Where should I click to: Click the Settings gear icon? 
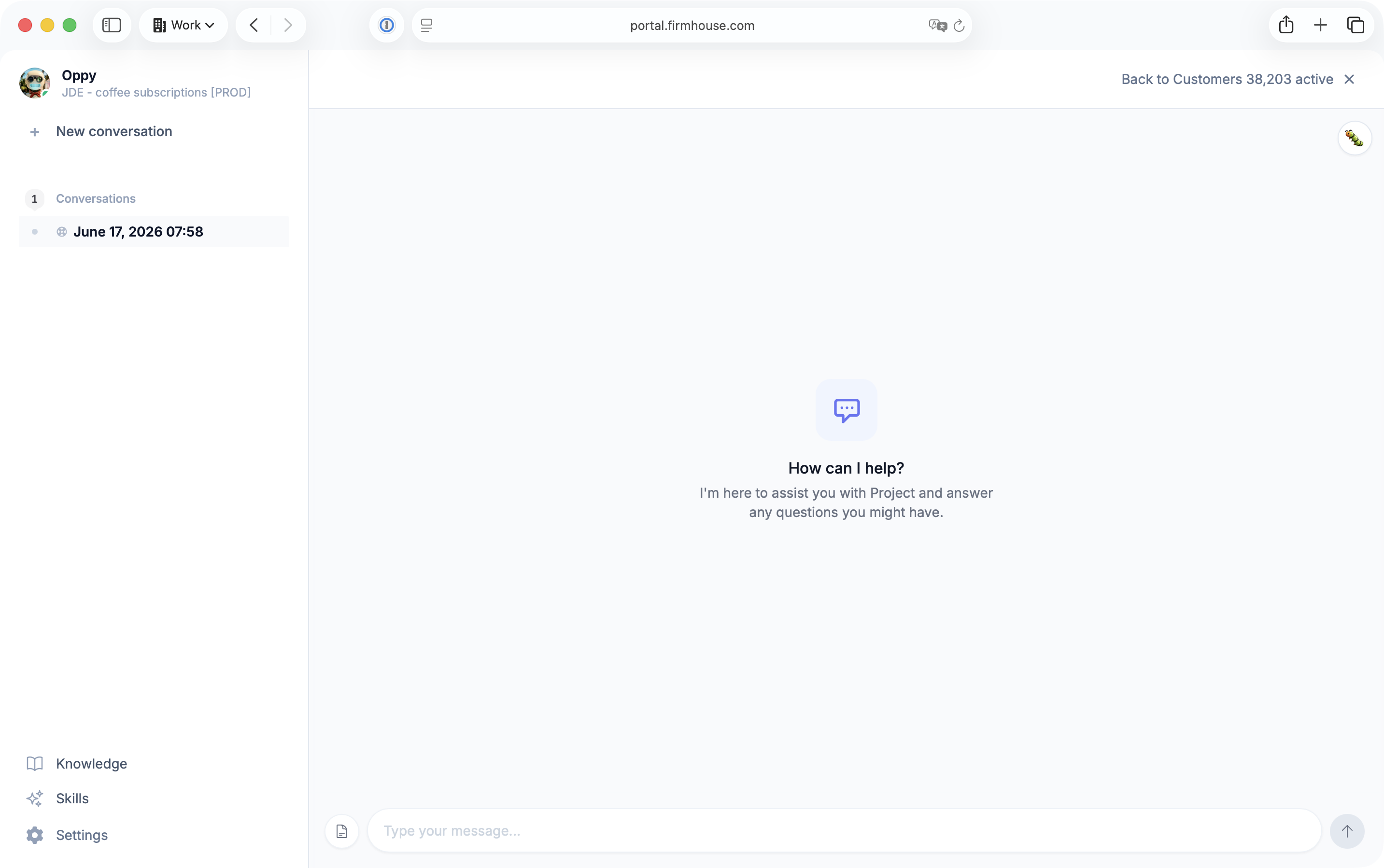click(34, 835)
